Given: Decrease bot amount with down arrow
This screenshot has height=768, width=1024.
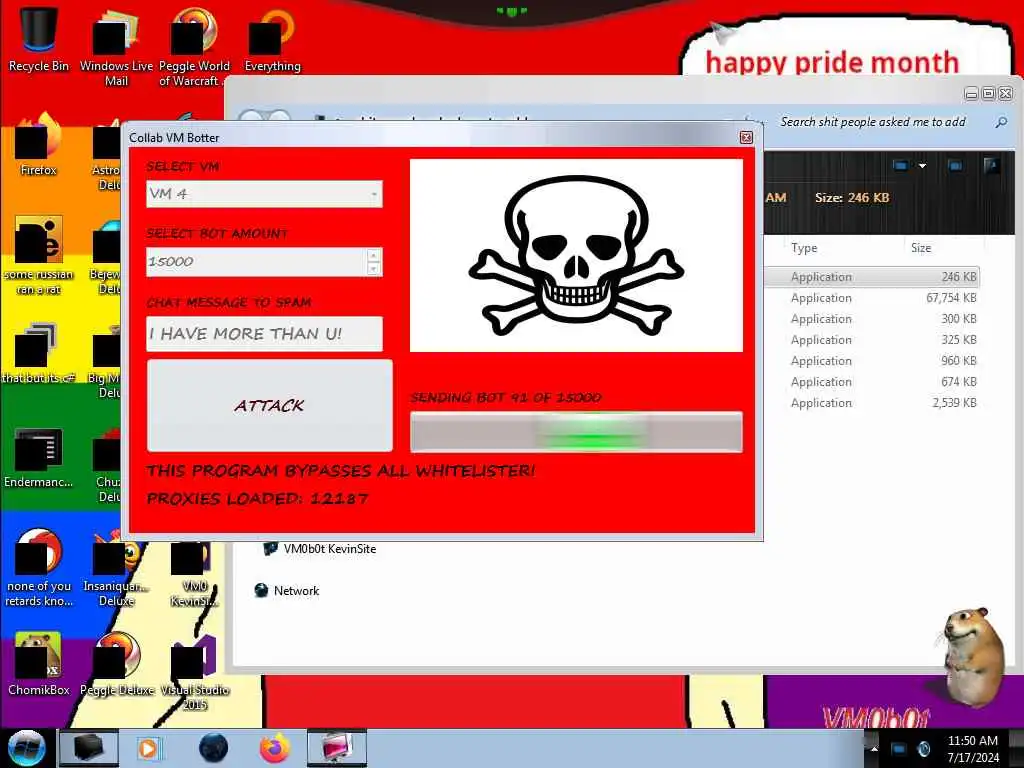Looking at the screenshot, I should pos(374,268).
